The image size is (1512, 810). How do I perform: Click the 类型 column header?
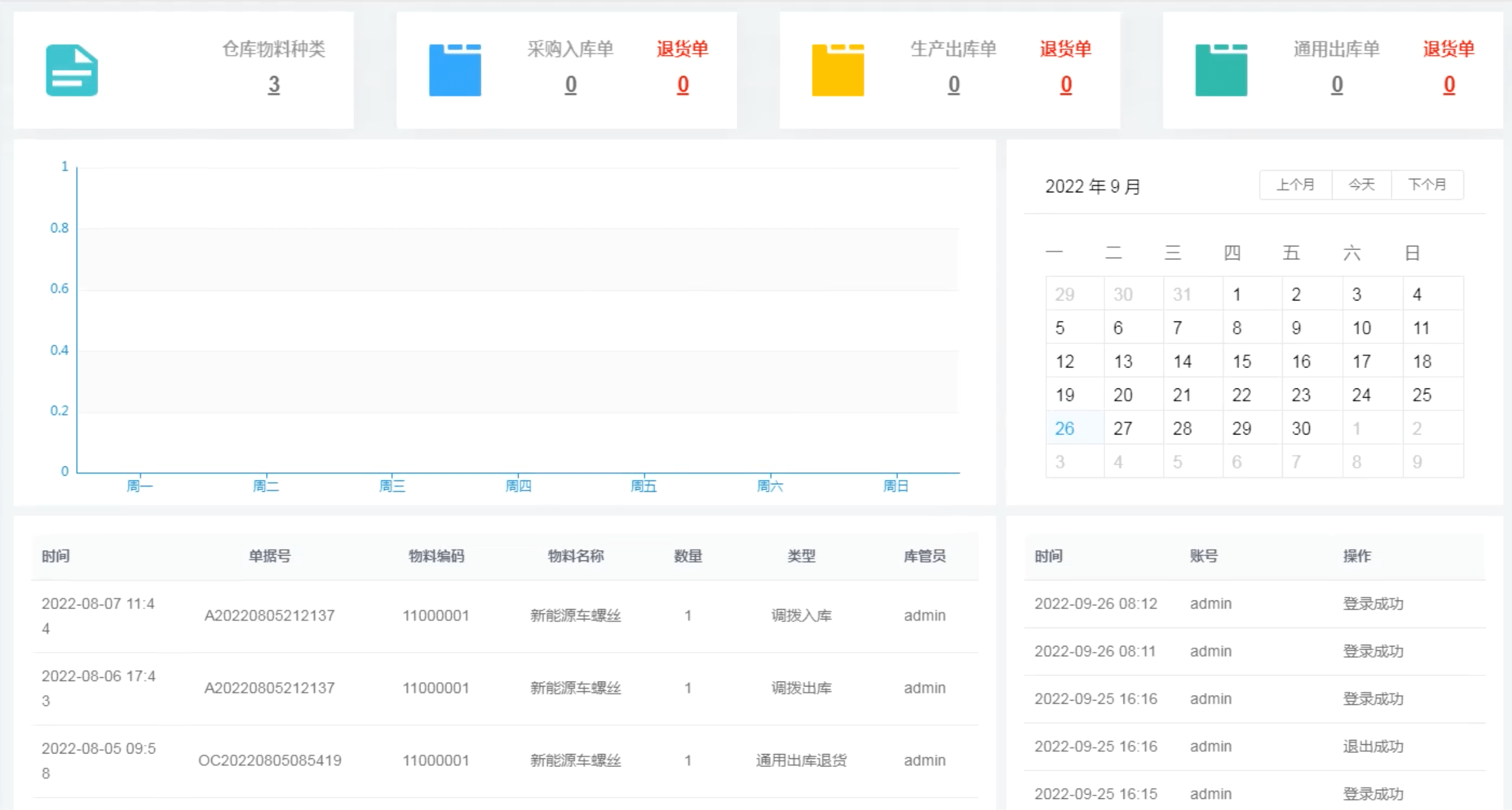click(x=801, y=556)
